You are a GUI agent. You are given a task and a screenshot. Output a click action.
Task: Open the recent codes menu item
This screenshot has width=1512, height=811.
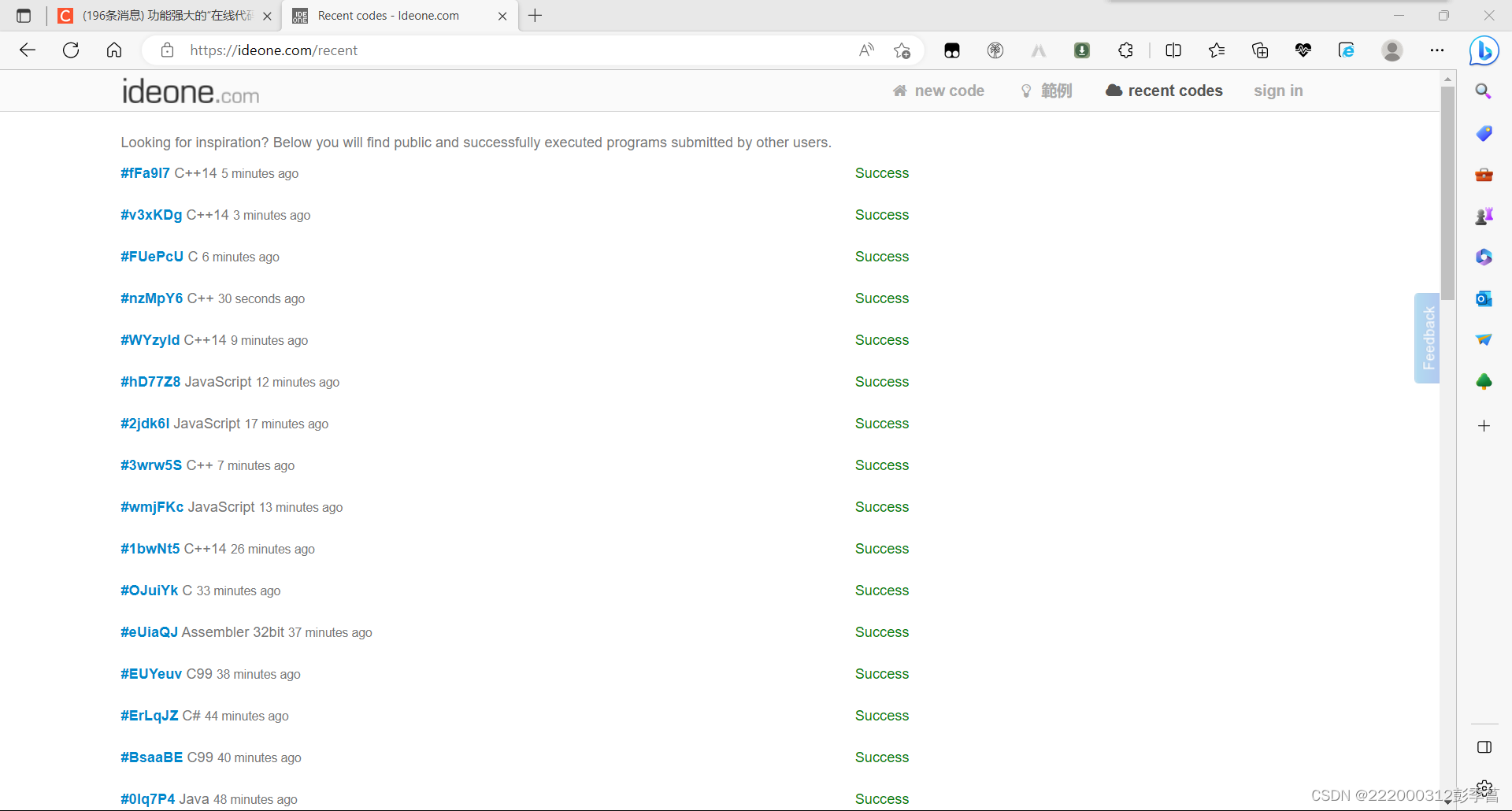[x=1164, y=91]
